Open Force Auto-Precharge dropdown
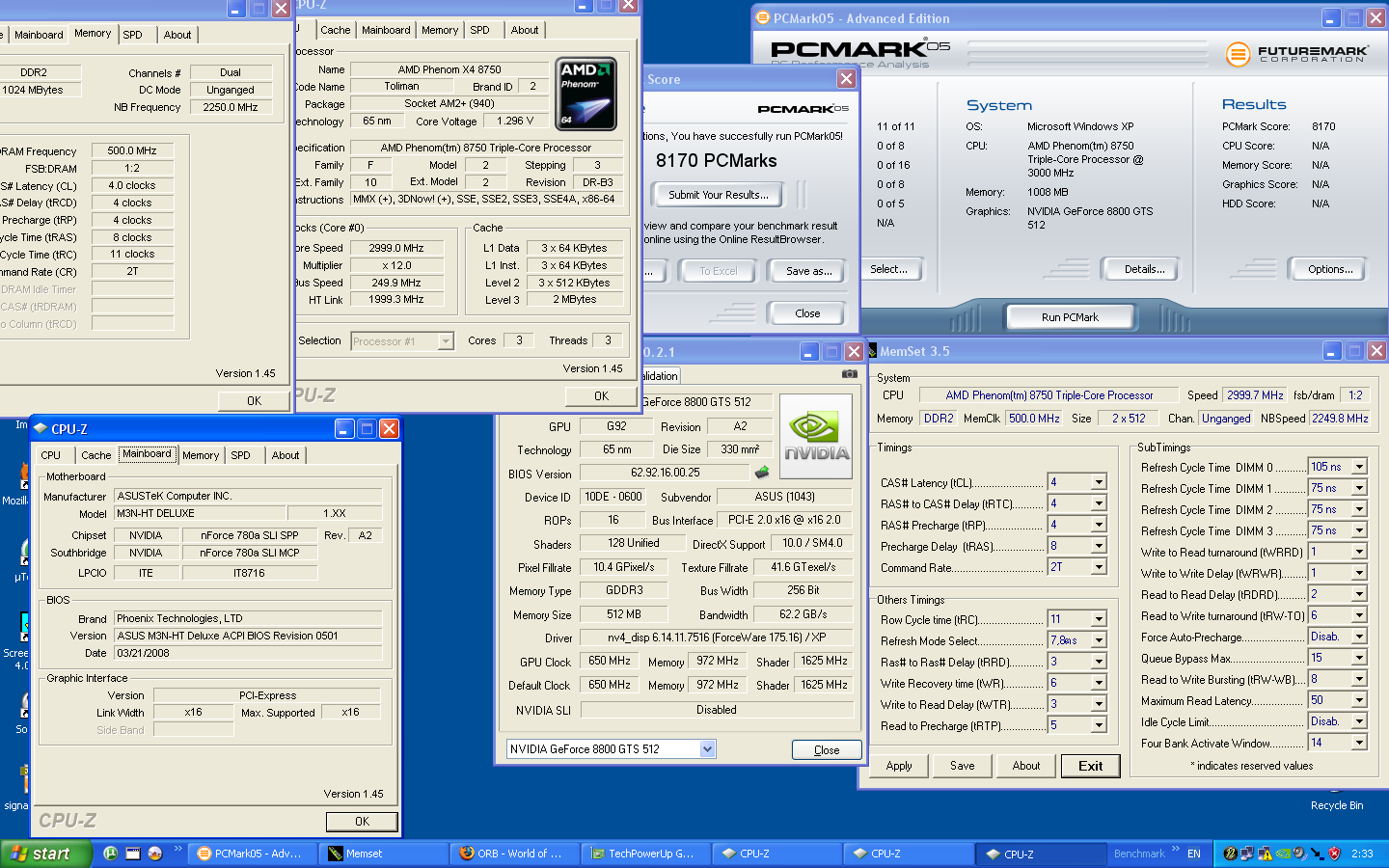Viewport: 1389px width, 868px height. tap(1359, 637)
